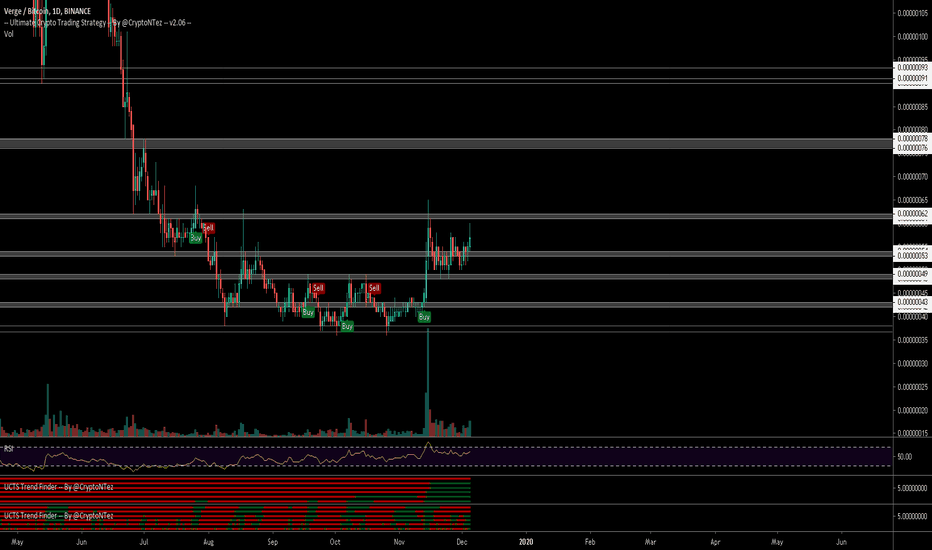Click the Verge / Bitcoin symbol title
The height and width of the screenshot is (550, 932).
[x=48, y=11]
